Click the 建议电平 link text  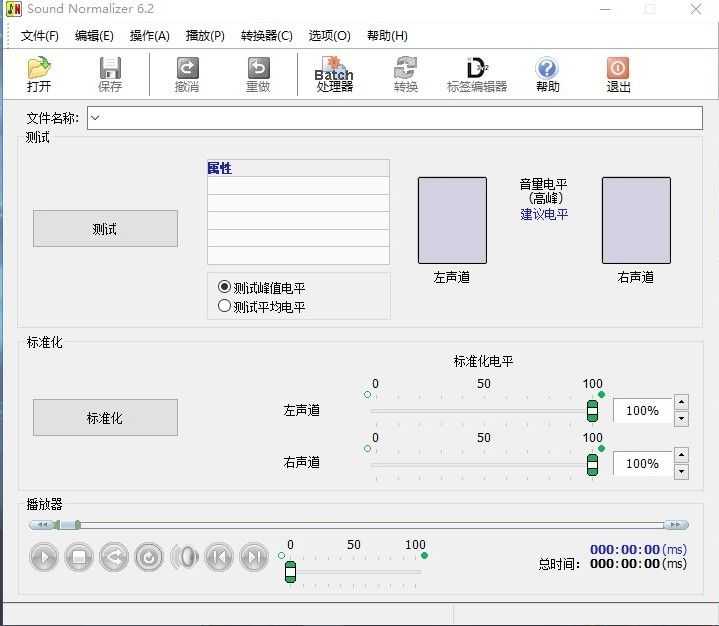coord(544,214)
